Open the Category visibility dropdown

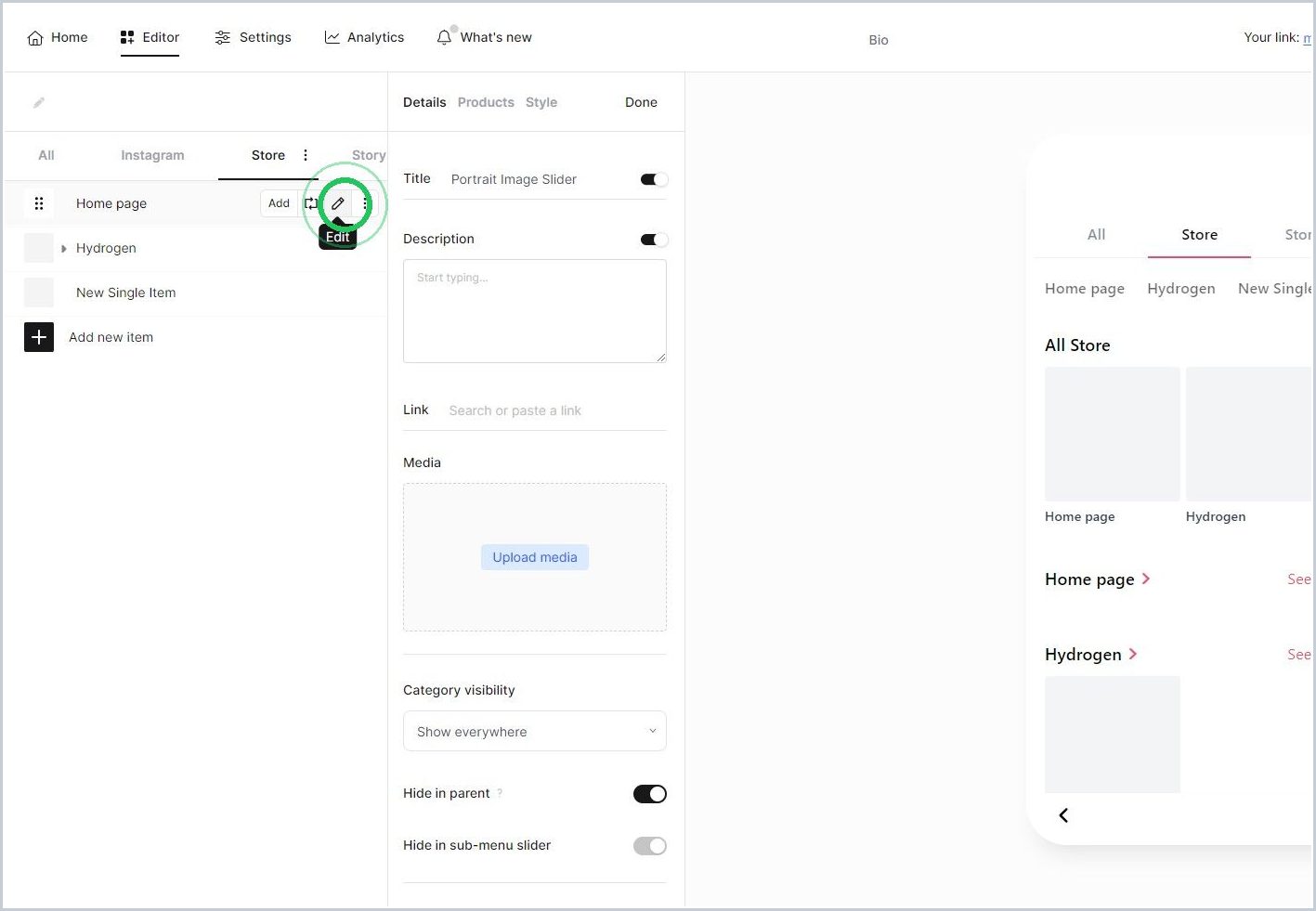(x=535, y=731)
